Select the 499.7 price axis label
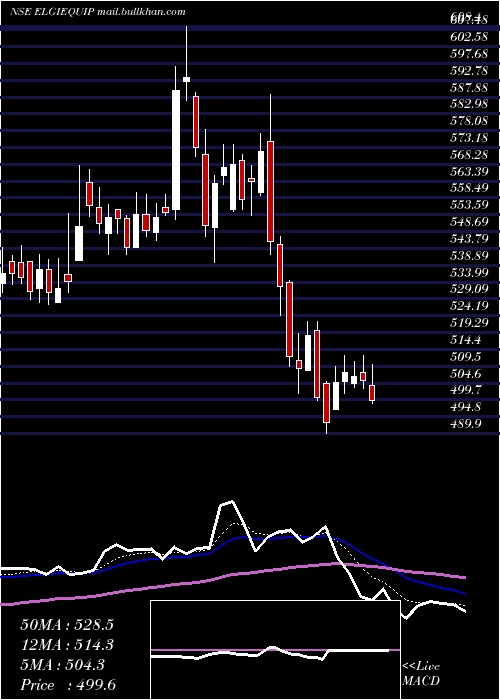The image size is (500, 700). point(466,390)
